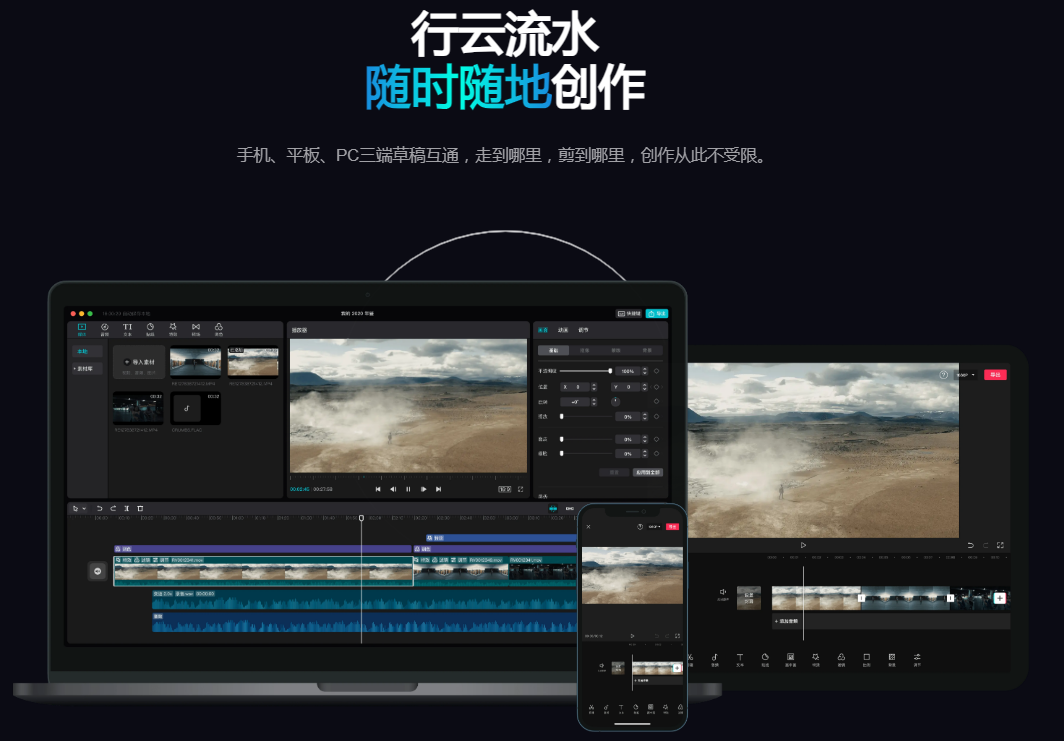The height and width of the screenshot is (741, 1064).
Task: Select the first video thumbnail in the media library
Action: point(195,362)
